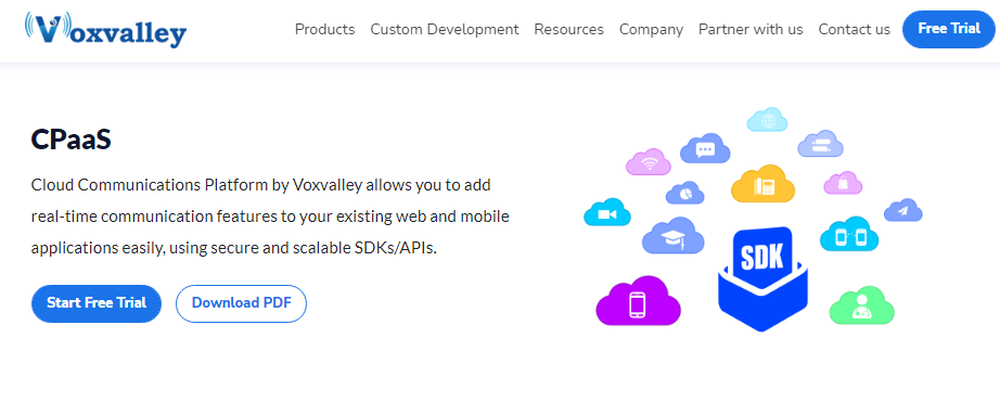This screenshot has width=1000, height=394.
Task: Click the video camera cloud icon
Action: tap(607, 213)
